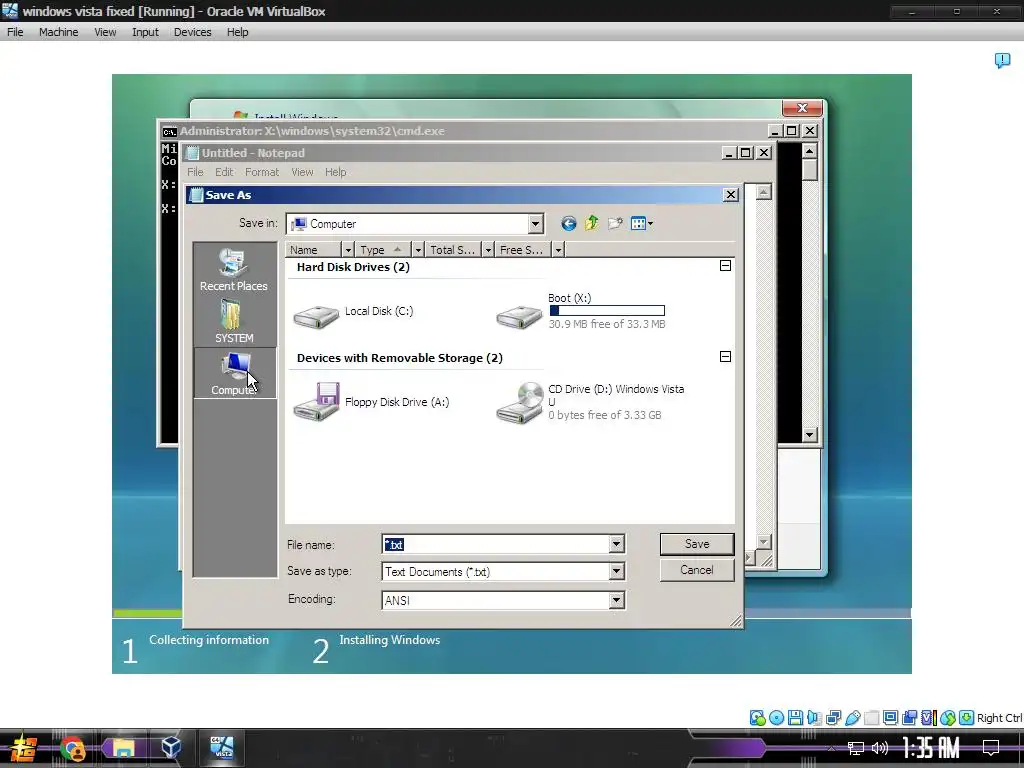Image resolution: width=1024 pixels, height=768 pixels.
Task: Click the VirtualBox keyboard capture indicator
Action: tap(967, 718)
